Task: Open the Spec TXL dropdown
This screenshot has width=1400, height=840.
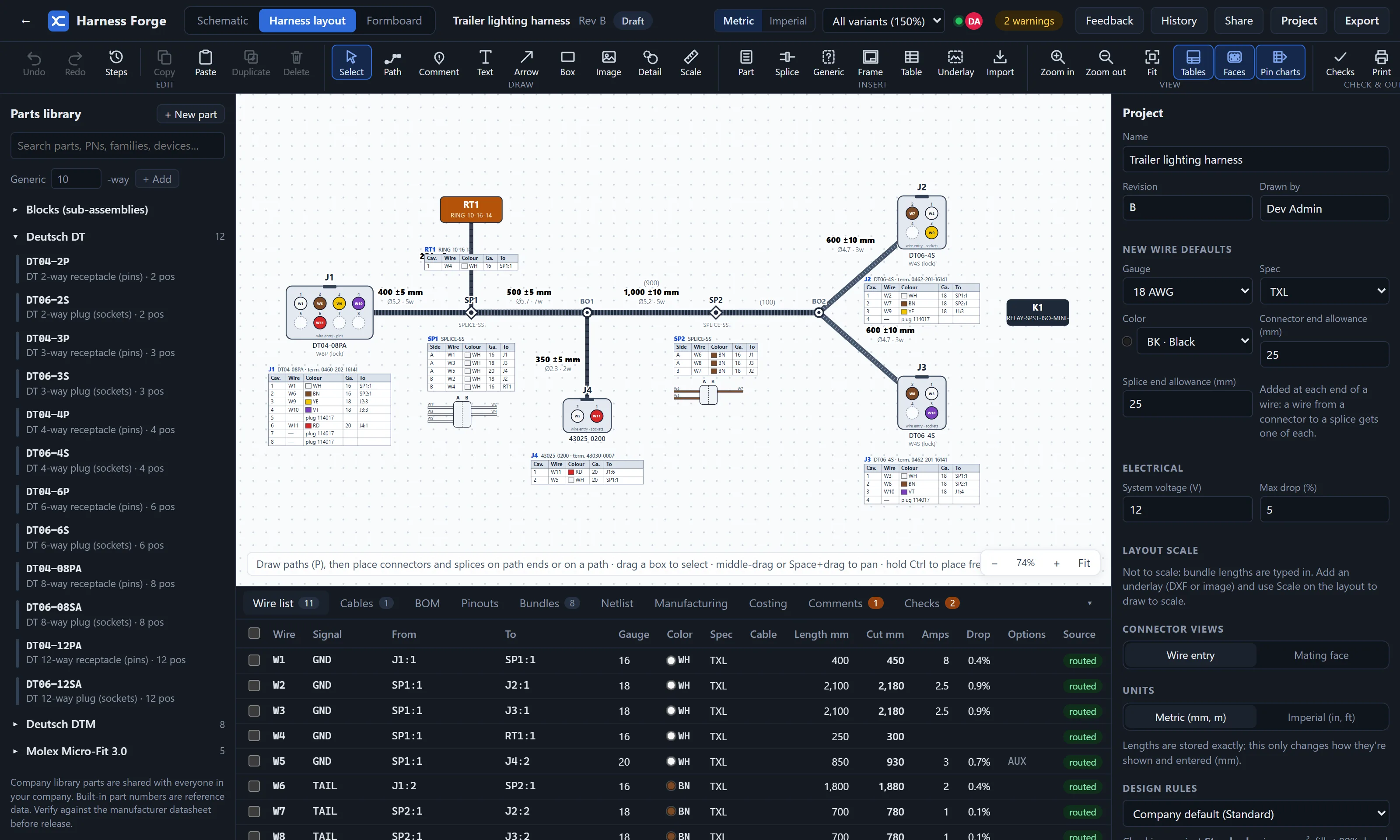Action: coord(1324,291)
